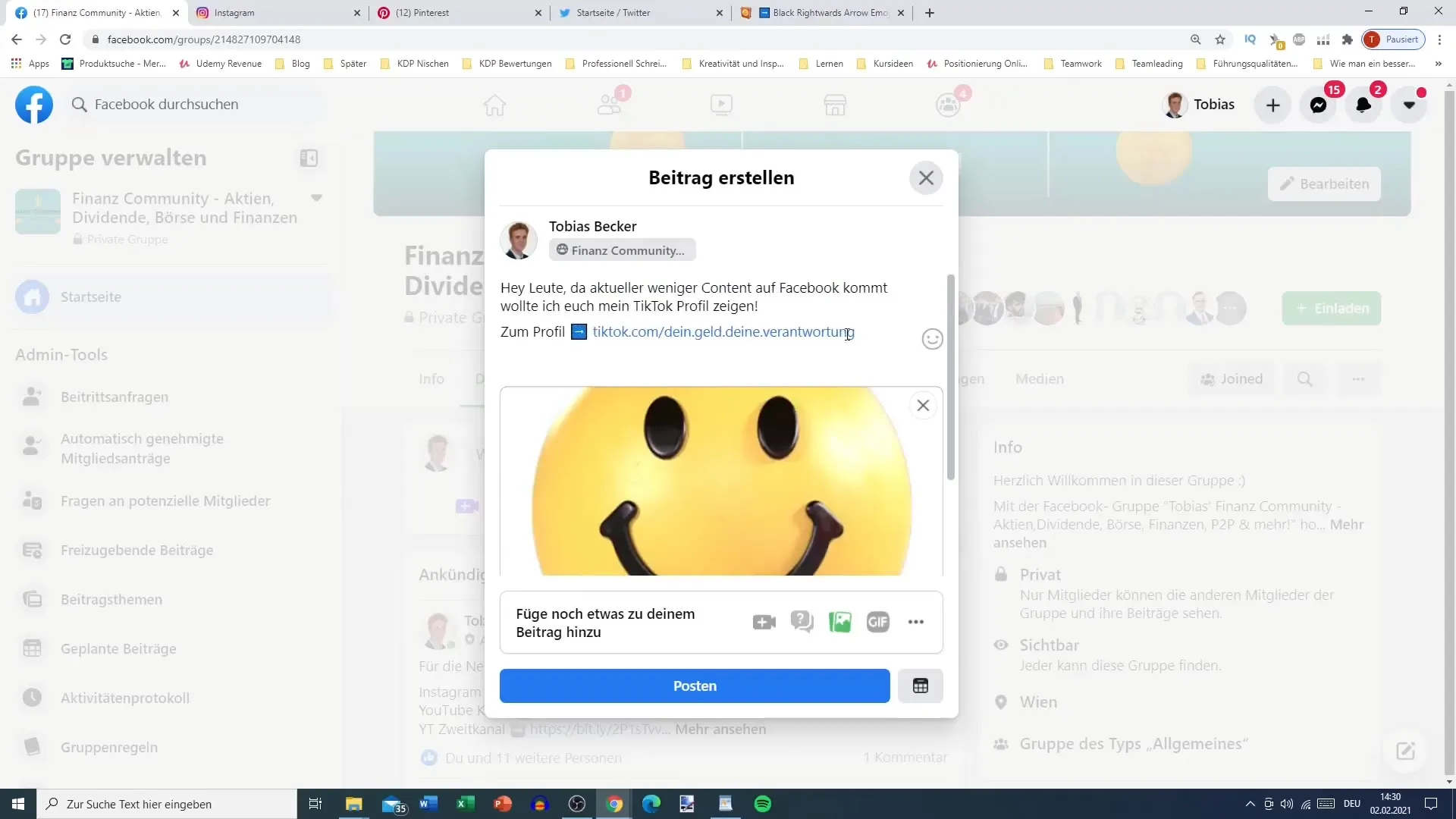Show more bookmarks chevron

(1439, 64)
